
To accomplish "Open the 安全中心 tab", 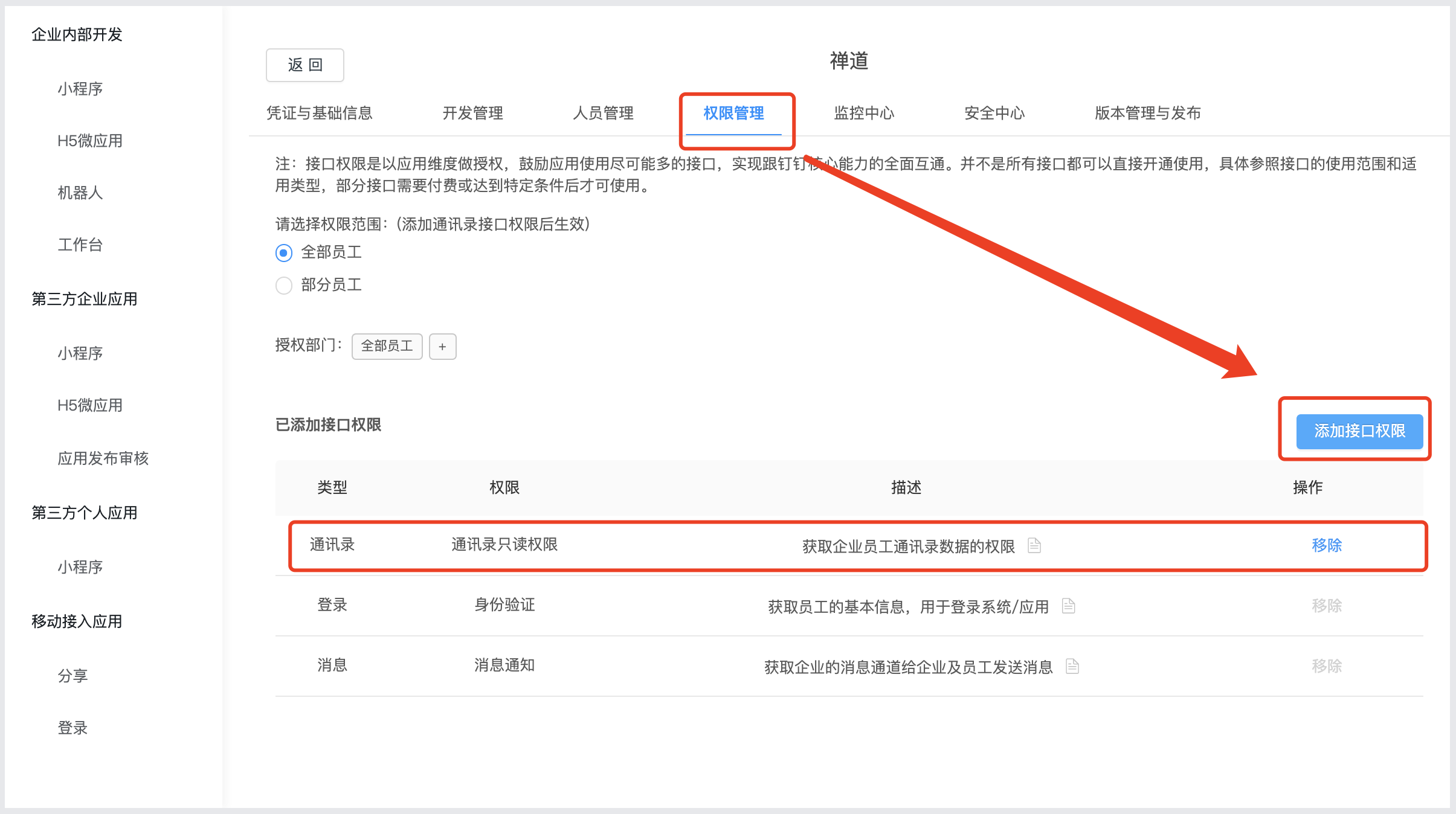I will [994, 113].
